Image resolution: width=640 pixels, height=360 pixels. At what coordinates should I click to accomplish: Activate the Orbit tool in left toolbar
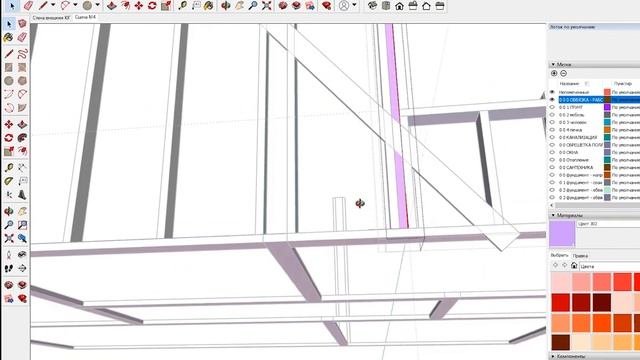[9, 211]
